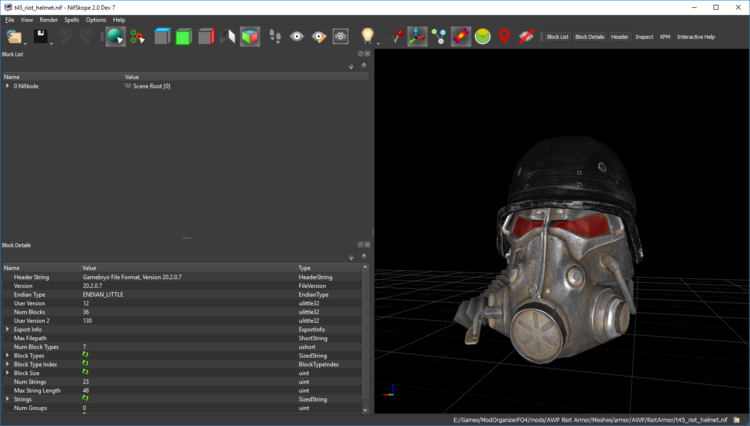
Task: Close the Block Details panel
Action: click(367, 245)
